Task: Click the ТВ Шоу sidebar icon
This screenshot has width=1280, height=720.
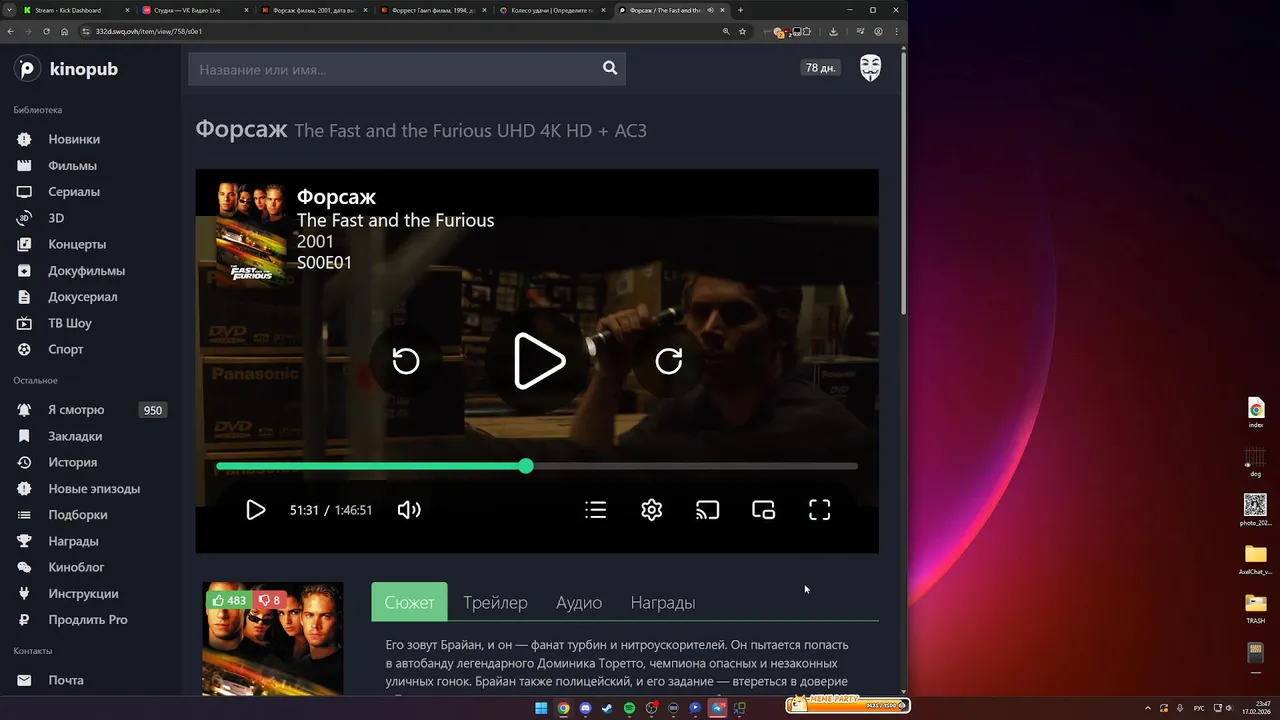Action: 25,323
